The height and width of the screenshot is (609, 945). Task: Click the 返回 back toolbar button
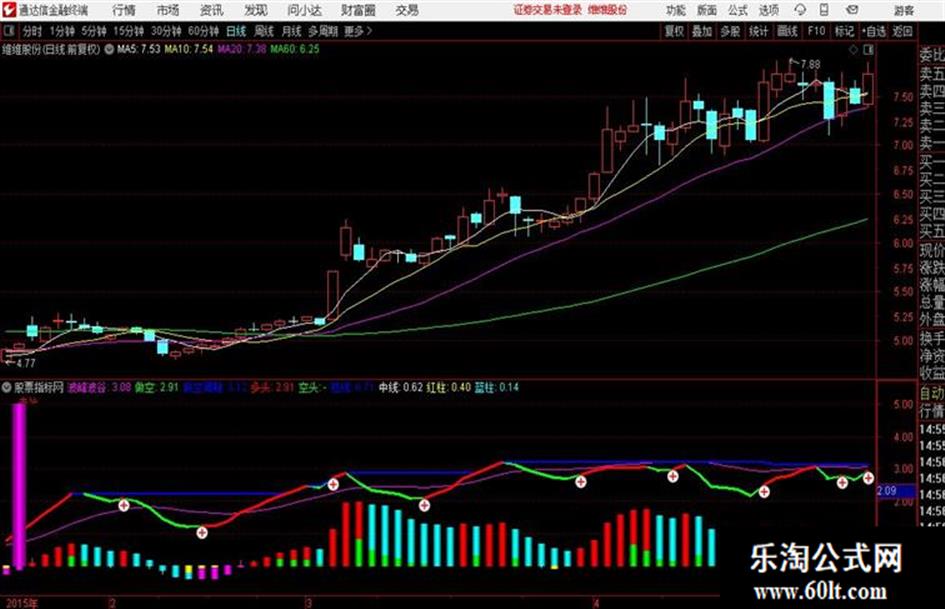pyautogui.click(x=902, y=31)
